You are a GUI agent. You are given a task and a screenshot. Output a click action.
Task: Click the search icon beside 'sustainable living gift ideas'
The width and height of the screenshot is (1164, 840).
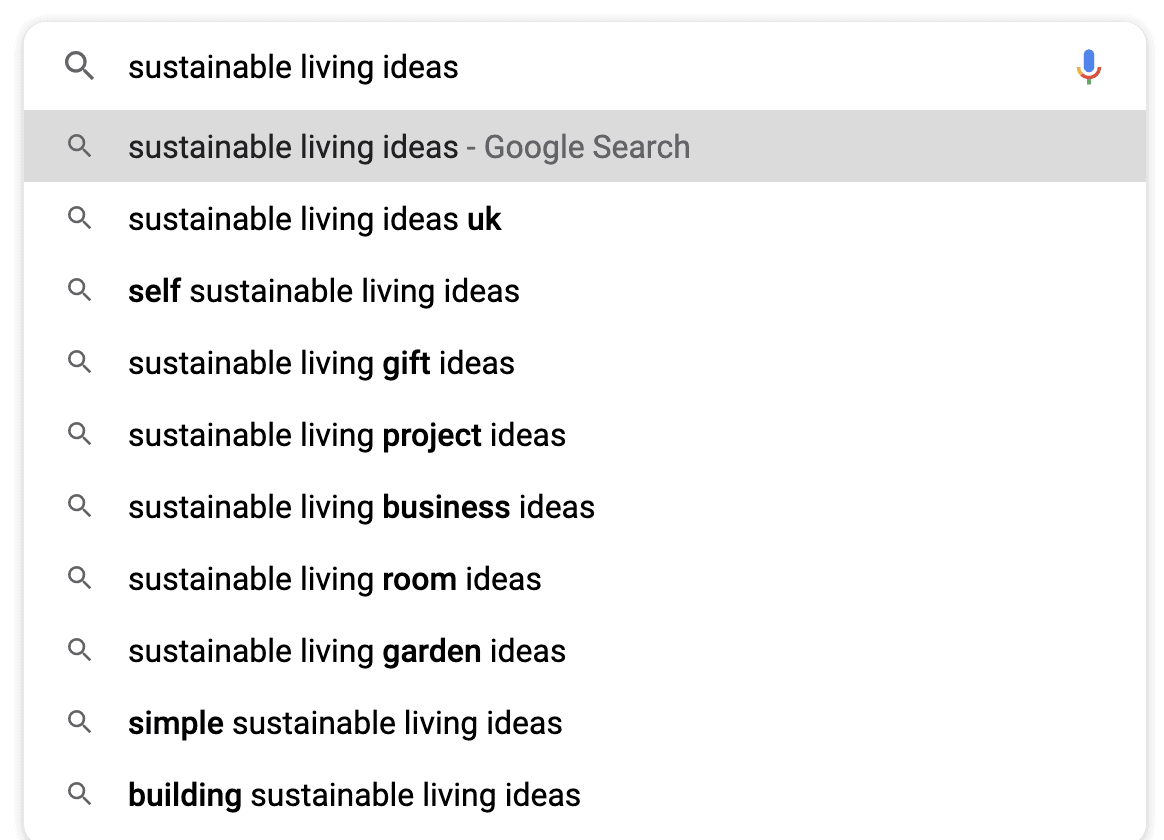pos(80,363)
